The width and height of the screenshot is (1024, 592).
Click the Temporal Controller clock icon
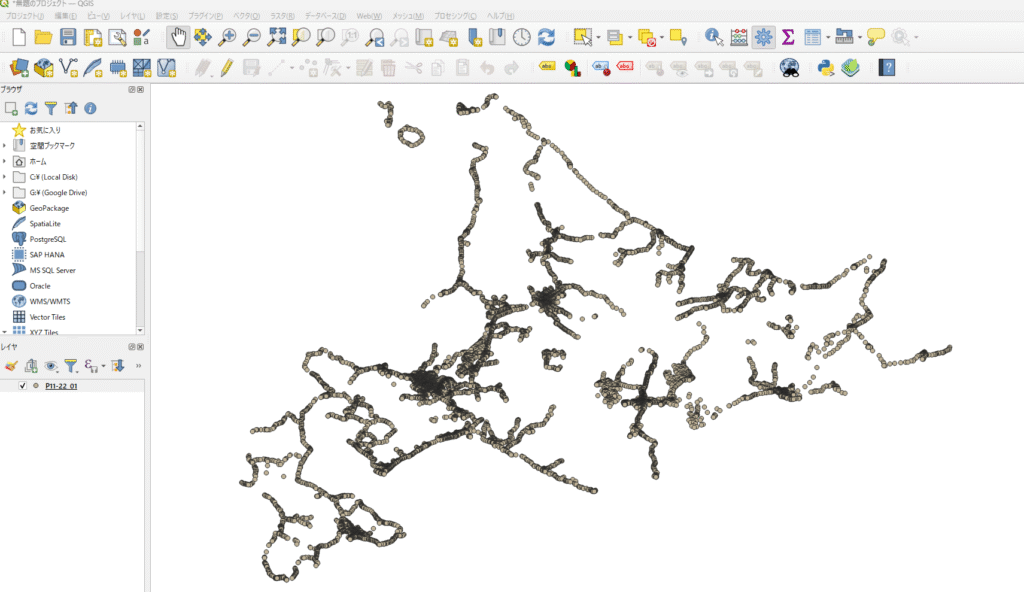pyautogui.click(x=521, y=37)
